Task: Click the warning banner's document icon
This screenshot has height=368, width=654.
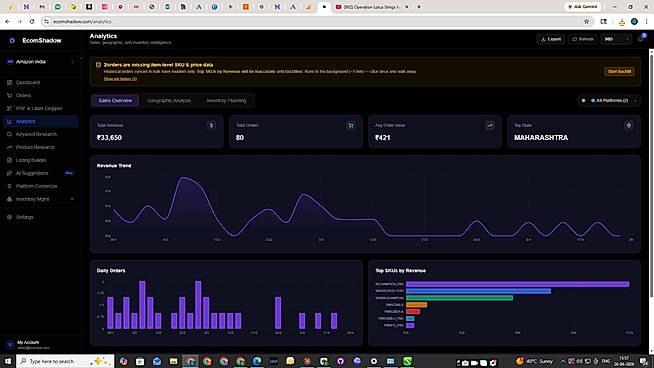Action: click(x=98, y=65)
